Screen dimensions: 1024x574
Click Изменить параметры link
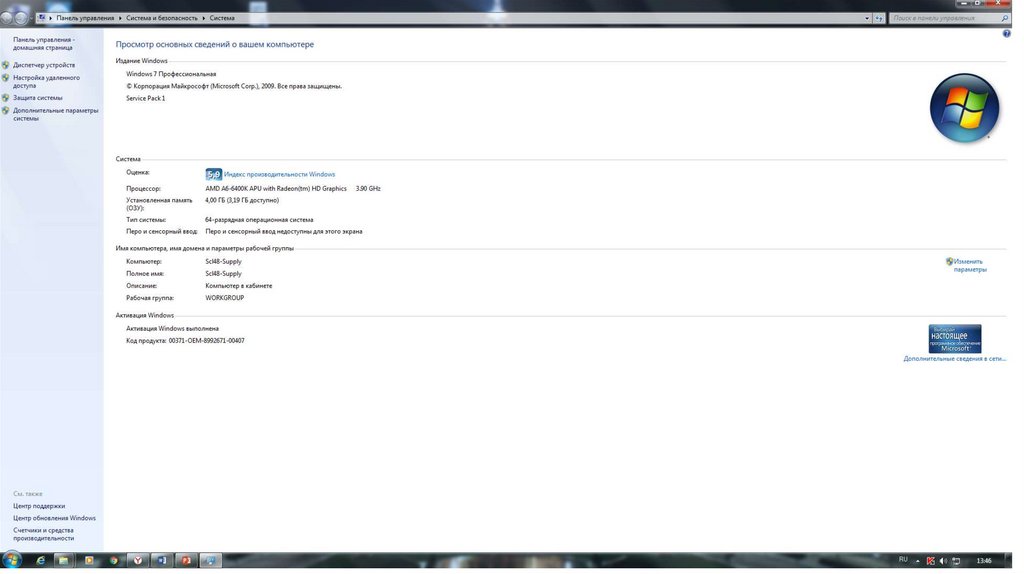tap(970, 266)
